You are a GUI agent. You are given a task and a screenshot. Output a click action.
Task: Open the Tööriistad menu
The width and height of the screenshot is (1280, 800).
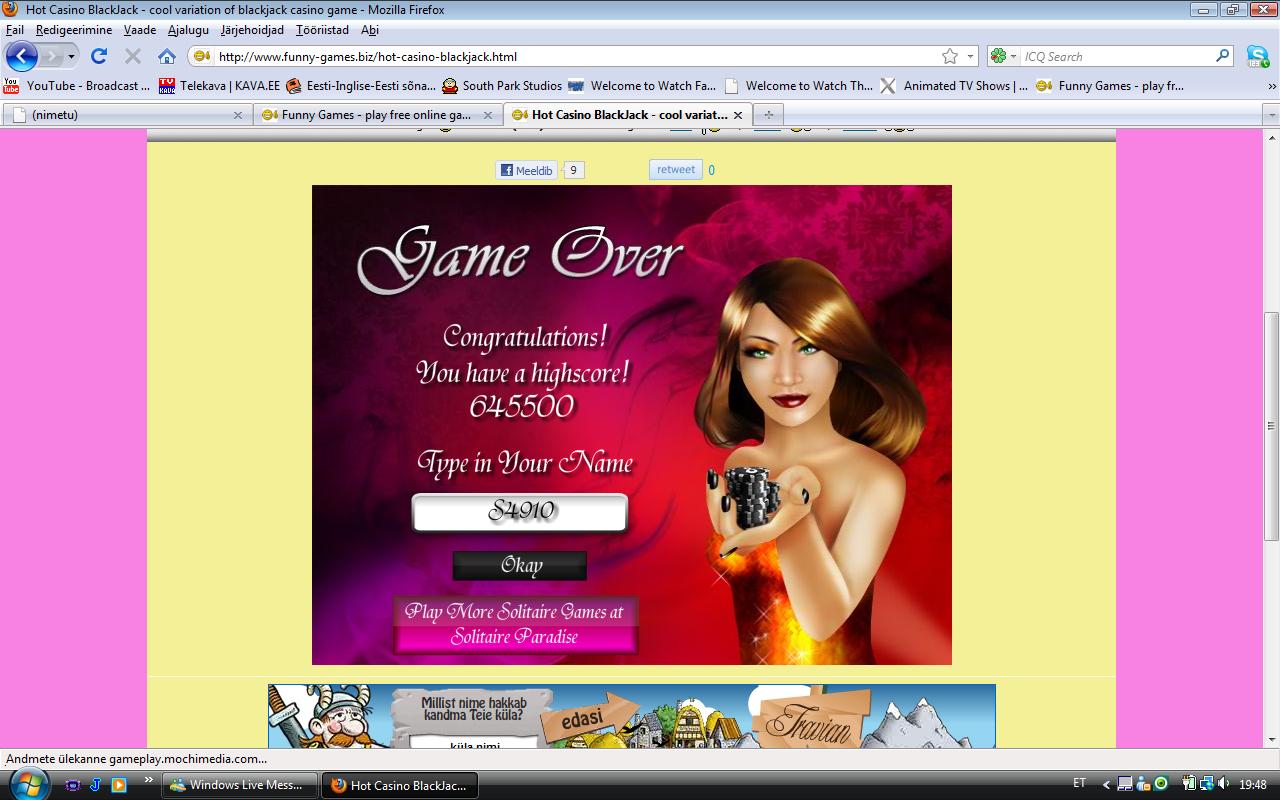323,30
